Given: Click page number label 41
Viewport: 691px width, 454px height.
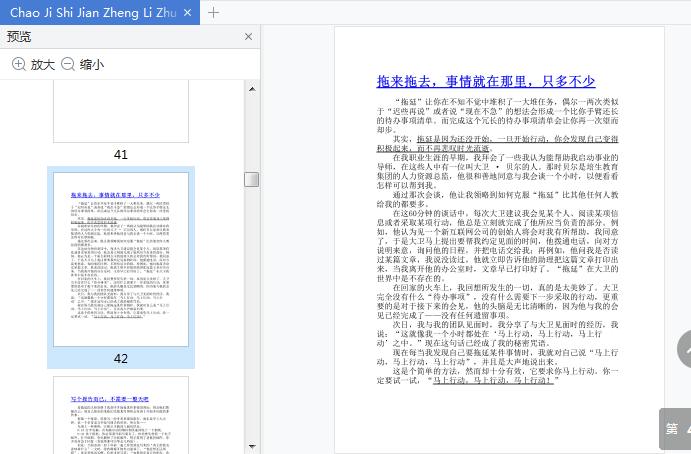Looking at the screenshot, I should click(x=121, y=154).
